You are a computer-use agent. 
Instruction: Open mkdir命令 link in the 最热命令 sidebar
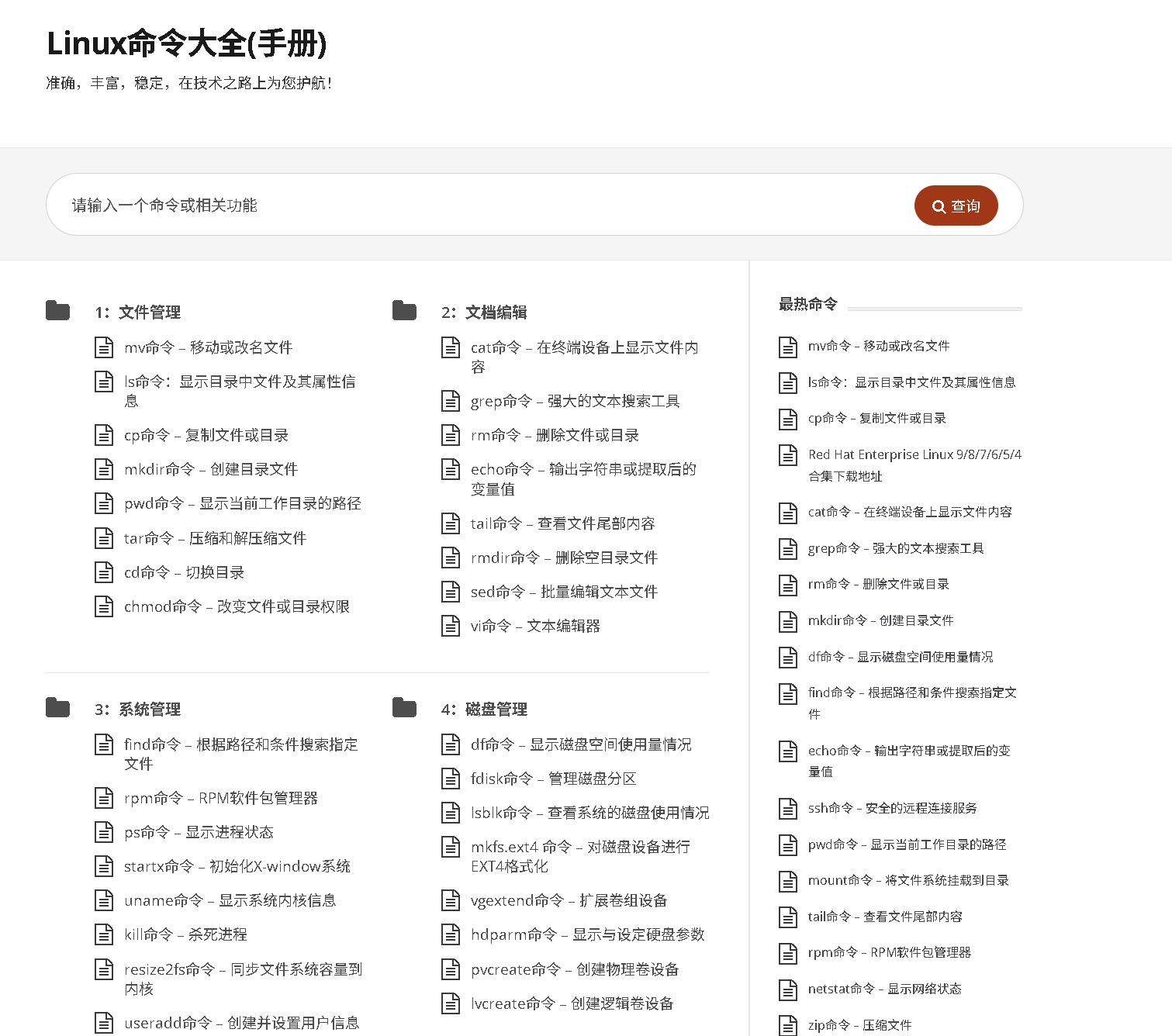[x=881, y=620]
